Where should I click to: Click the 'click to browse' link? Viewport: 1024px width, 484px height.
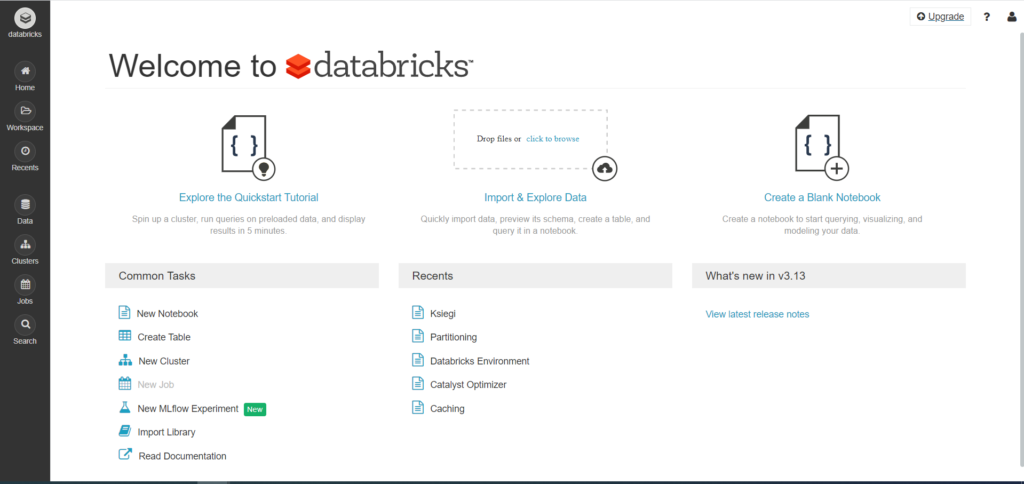(x=552, y=139)
